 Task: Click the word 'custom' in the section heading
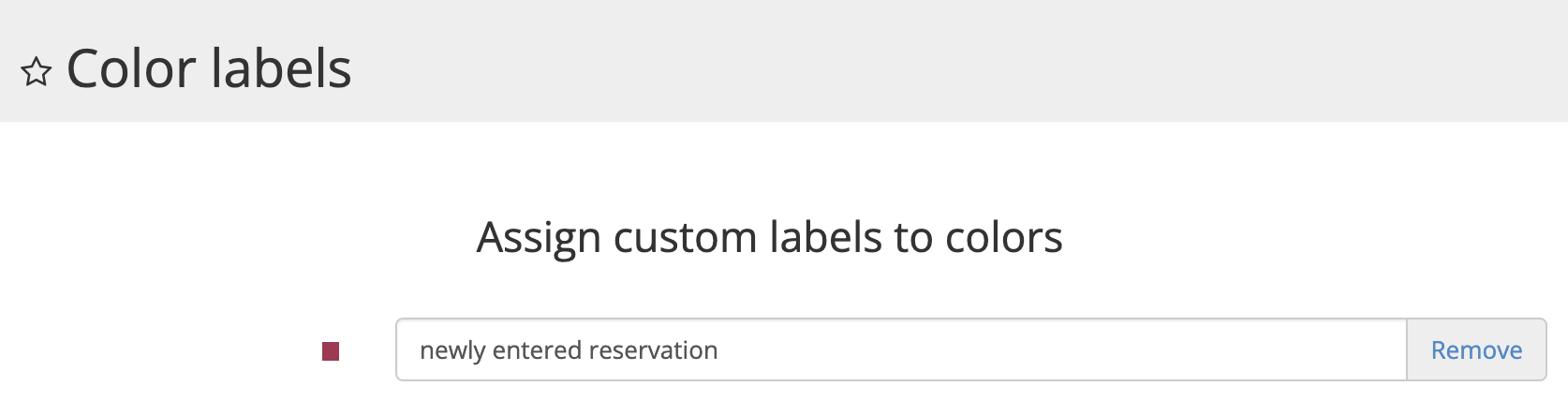684,237
